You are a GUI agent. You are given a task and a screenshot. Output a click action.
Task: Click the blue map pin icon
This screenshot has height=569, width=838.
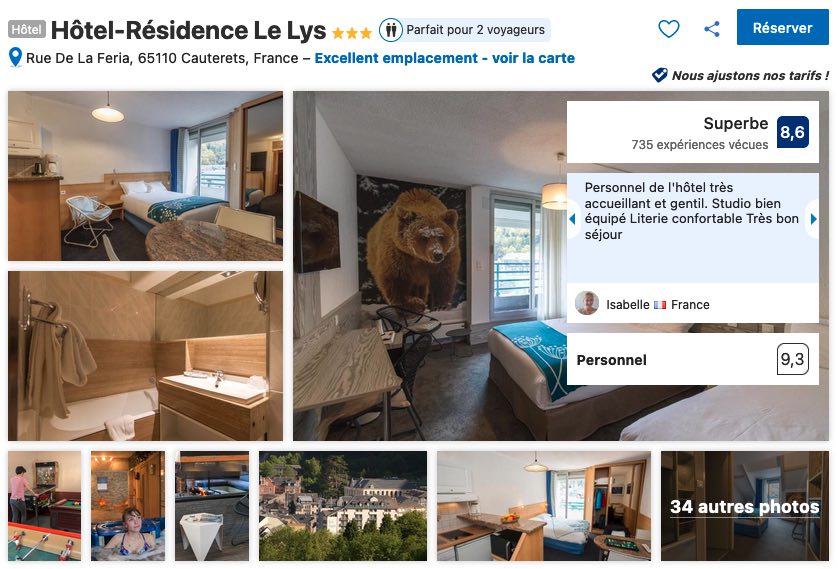15,58
